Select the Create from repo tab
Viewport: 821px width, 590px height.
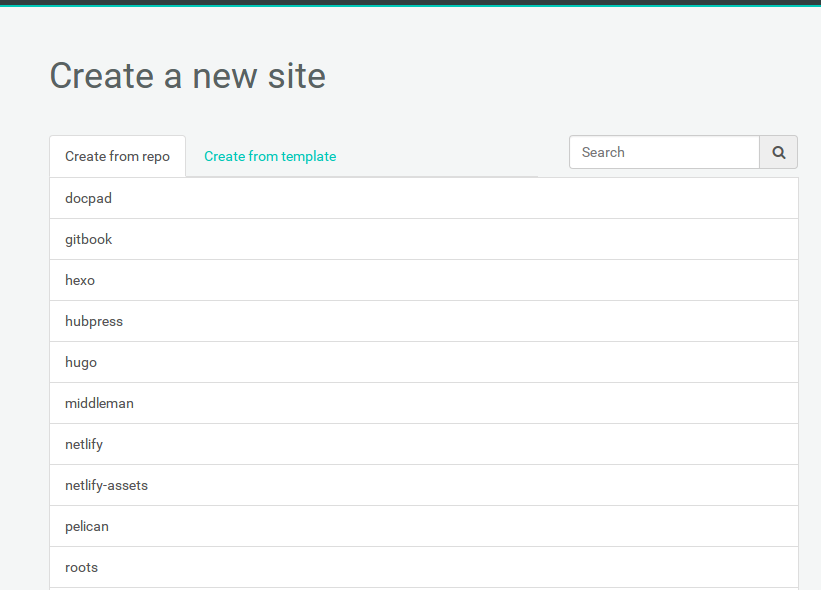pyautogui.click(x=117, y=156)
